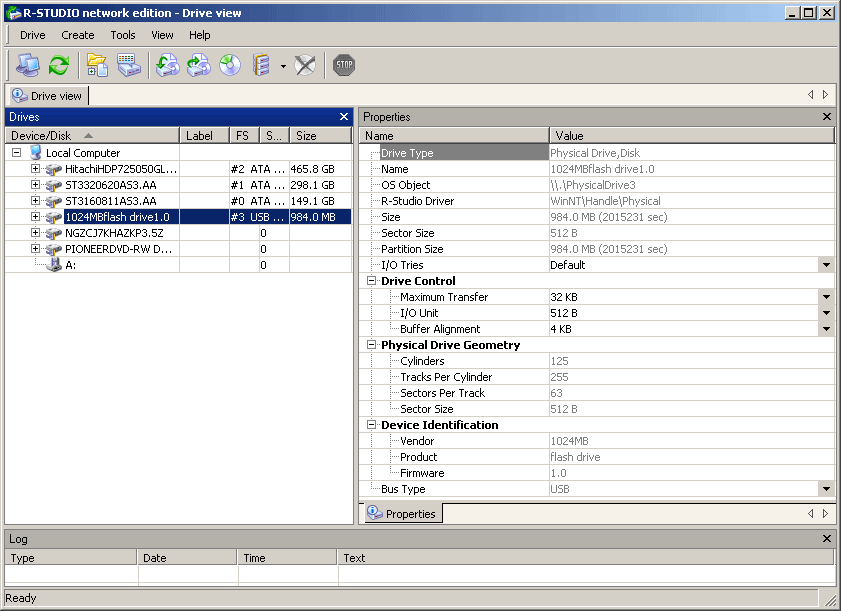The image size is (841, 611).
Task: Click Local Computer icon in tree
Action: (36, 153)
